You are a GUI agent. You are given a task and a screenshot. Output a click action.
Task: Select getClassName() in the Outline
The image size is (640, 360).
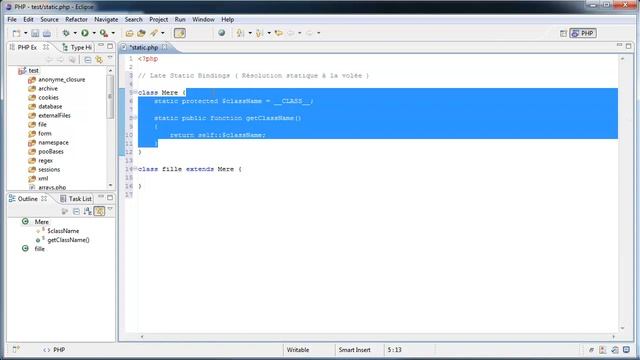point(62,240)
